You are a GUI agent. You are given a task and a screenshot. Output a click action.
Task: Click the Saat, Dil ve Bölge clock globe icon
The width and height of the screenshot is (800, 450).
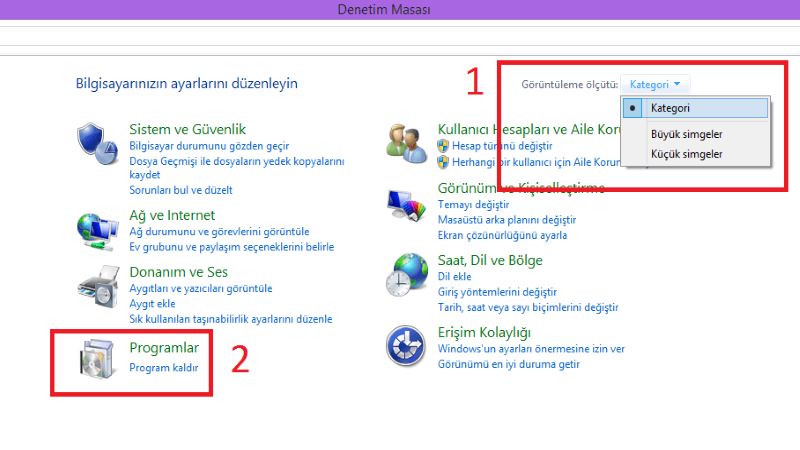coord(407,275)
